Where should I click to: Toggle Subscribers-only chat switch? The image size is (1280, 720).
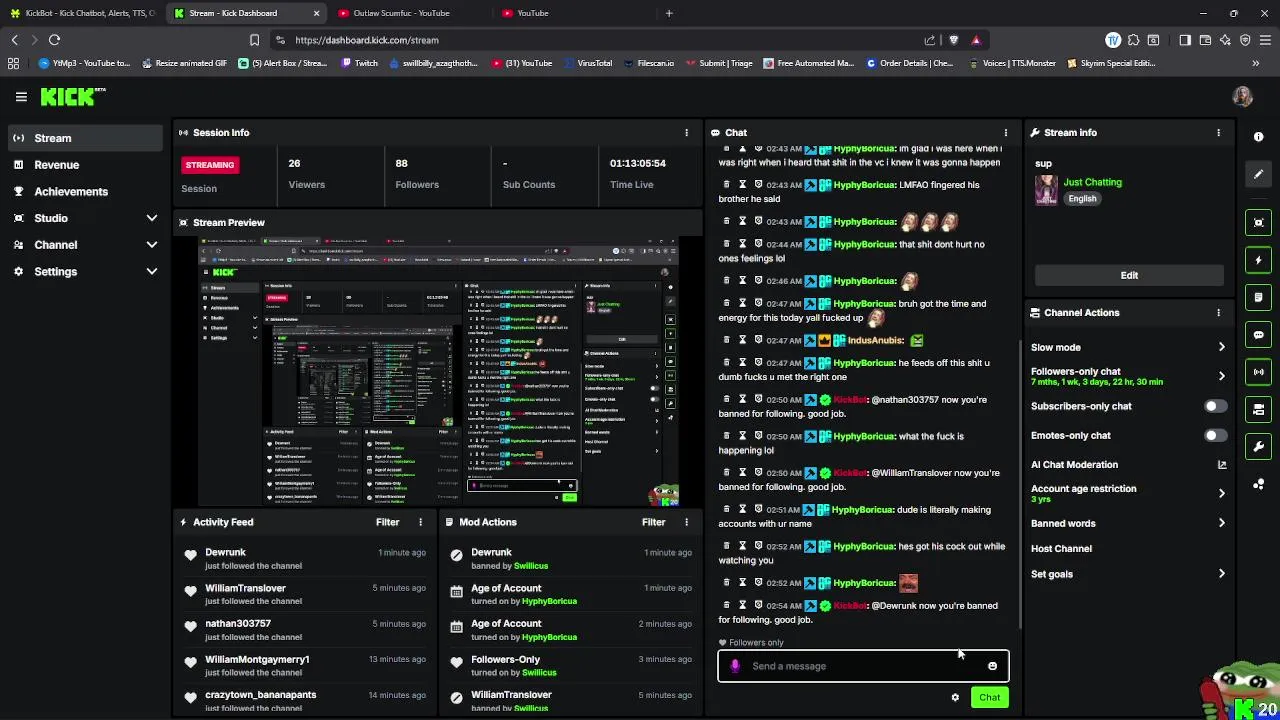click(1214, 406)
